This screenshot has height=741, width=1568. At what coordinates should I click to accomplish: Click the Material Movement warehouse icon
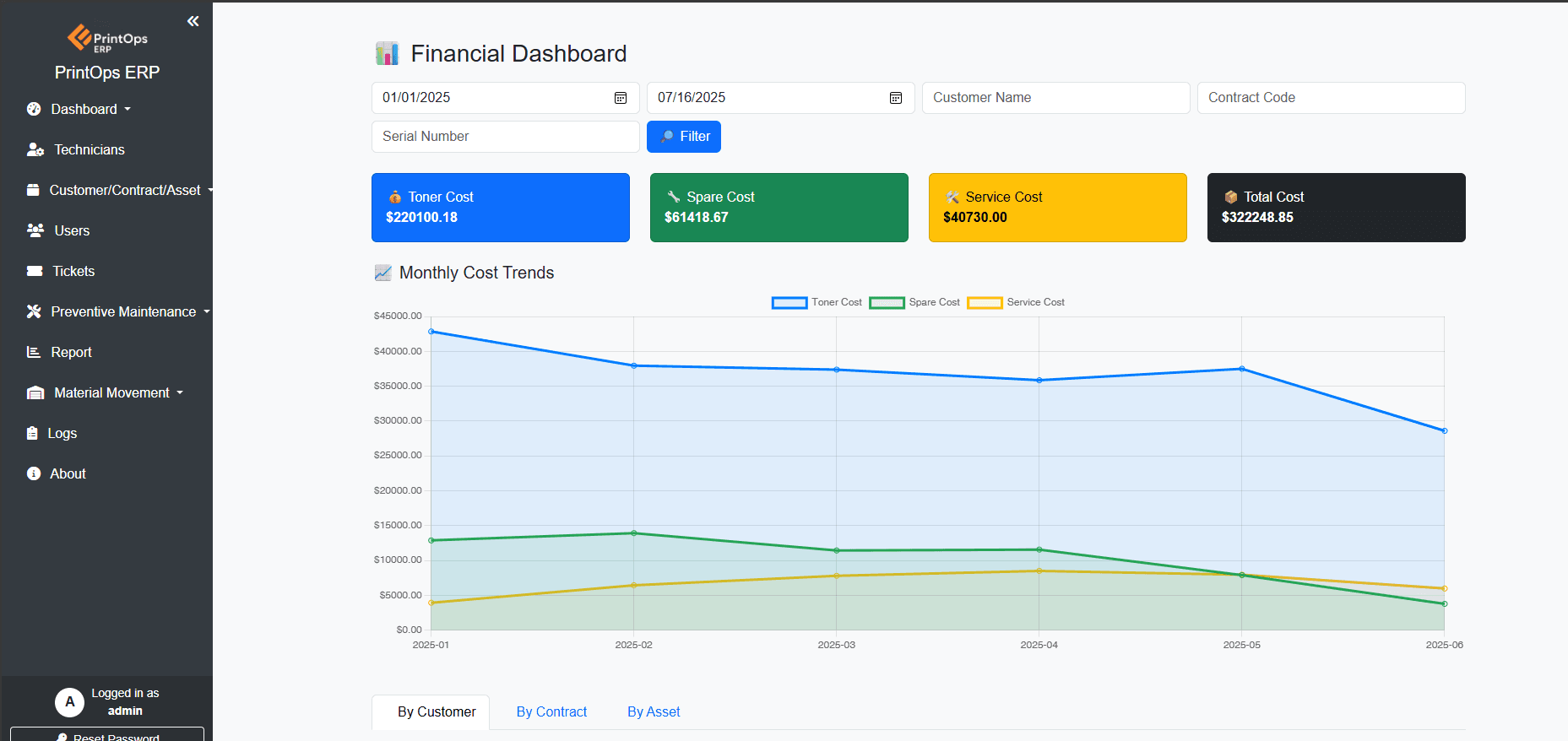click(35, 392)
